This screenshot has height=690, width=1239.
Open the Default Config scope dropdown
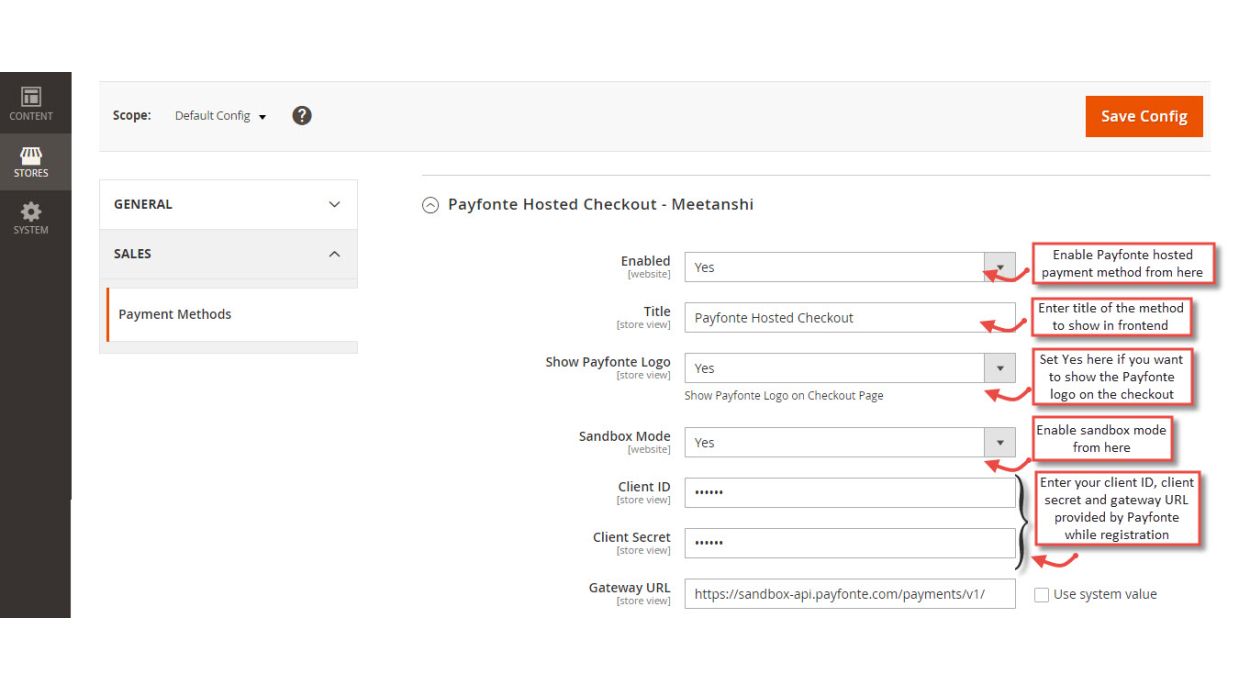coord(220,116)
